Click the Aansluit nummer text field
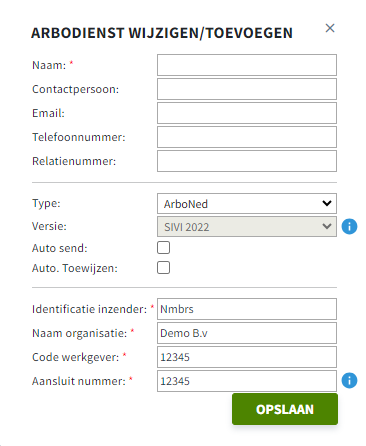366x446 pixels. coord(247,381)
